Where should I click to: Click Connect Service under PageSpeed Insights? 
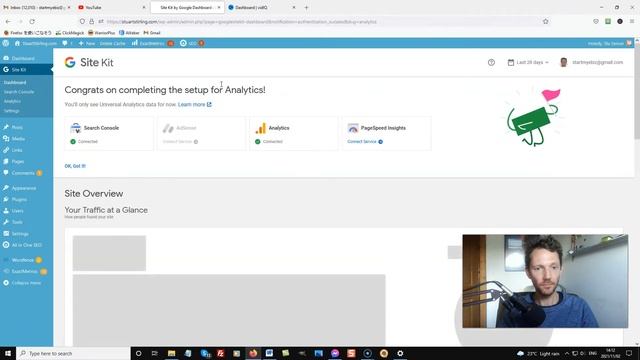tap(365, 142)
